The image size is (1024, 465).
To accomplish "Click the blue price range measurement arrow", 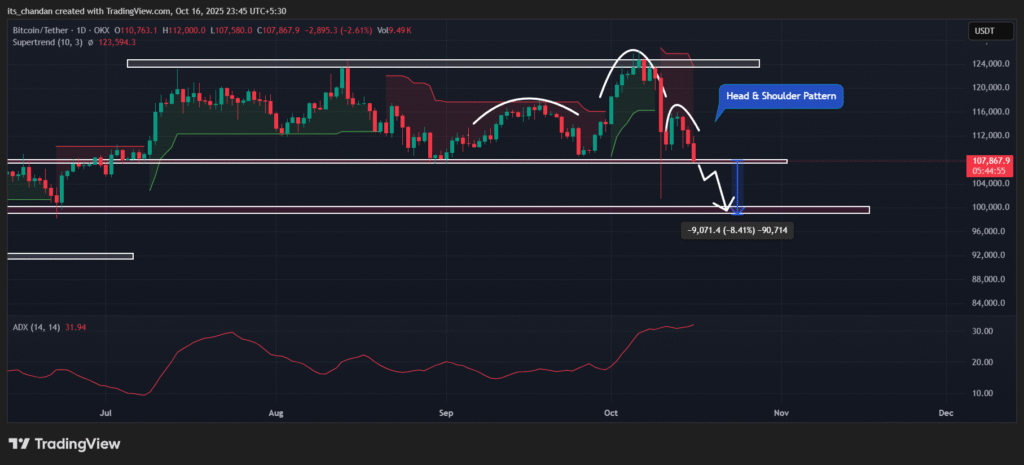I will tap(737, 186).
